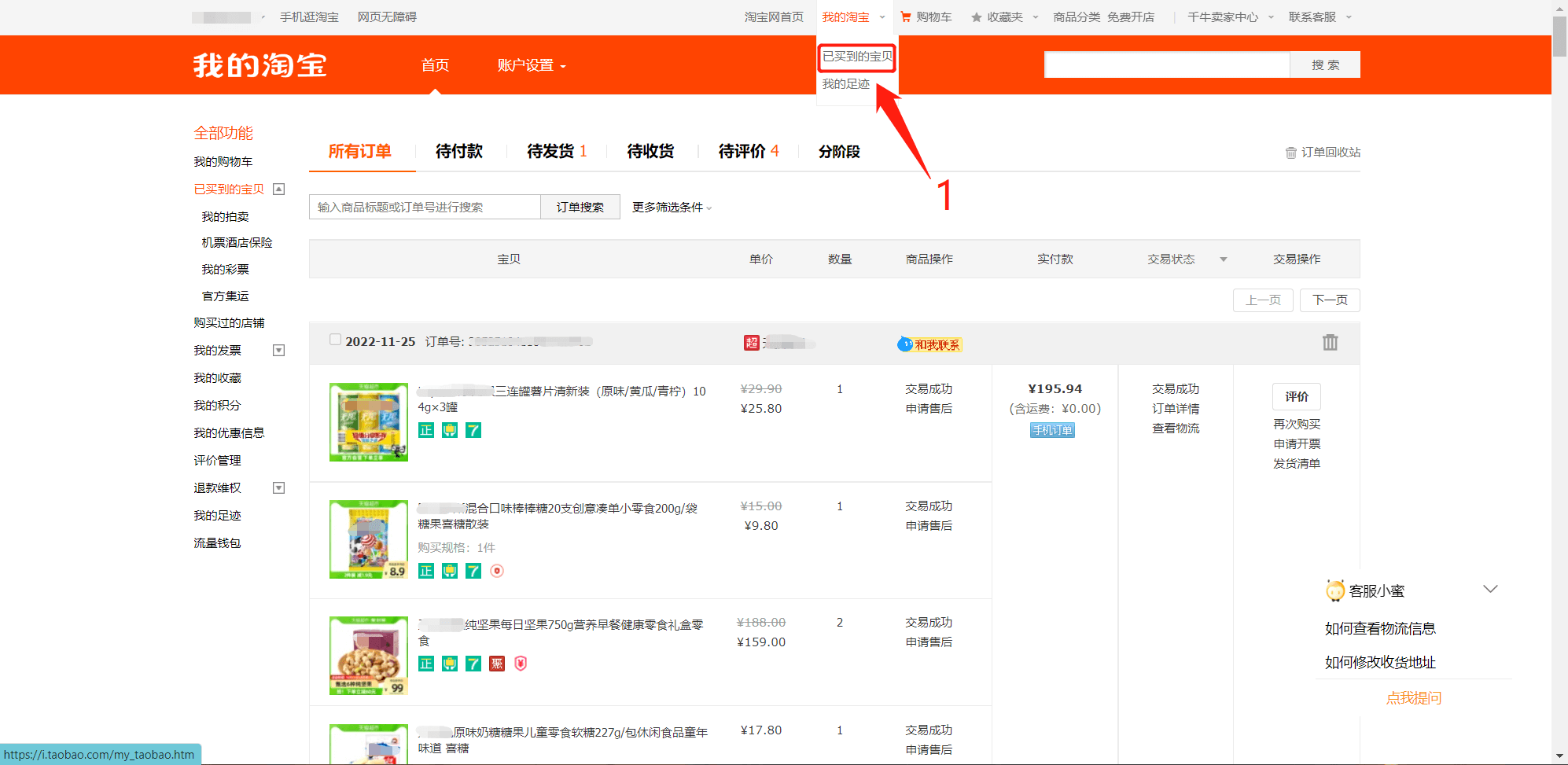Click the 搜索 button in header
Image resolution: width=1568 pixels, height=765 pixels.
point(1325,65)
